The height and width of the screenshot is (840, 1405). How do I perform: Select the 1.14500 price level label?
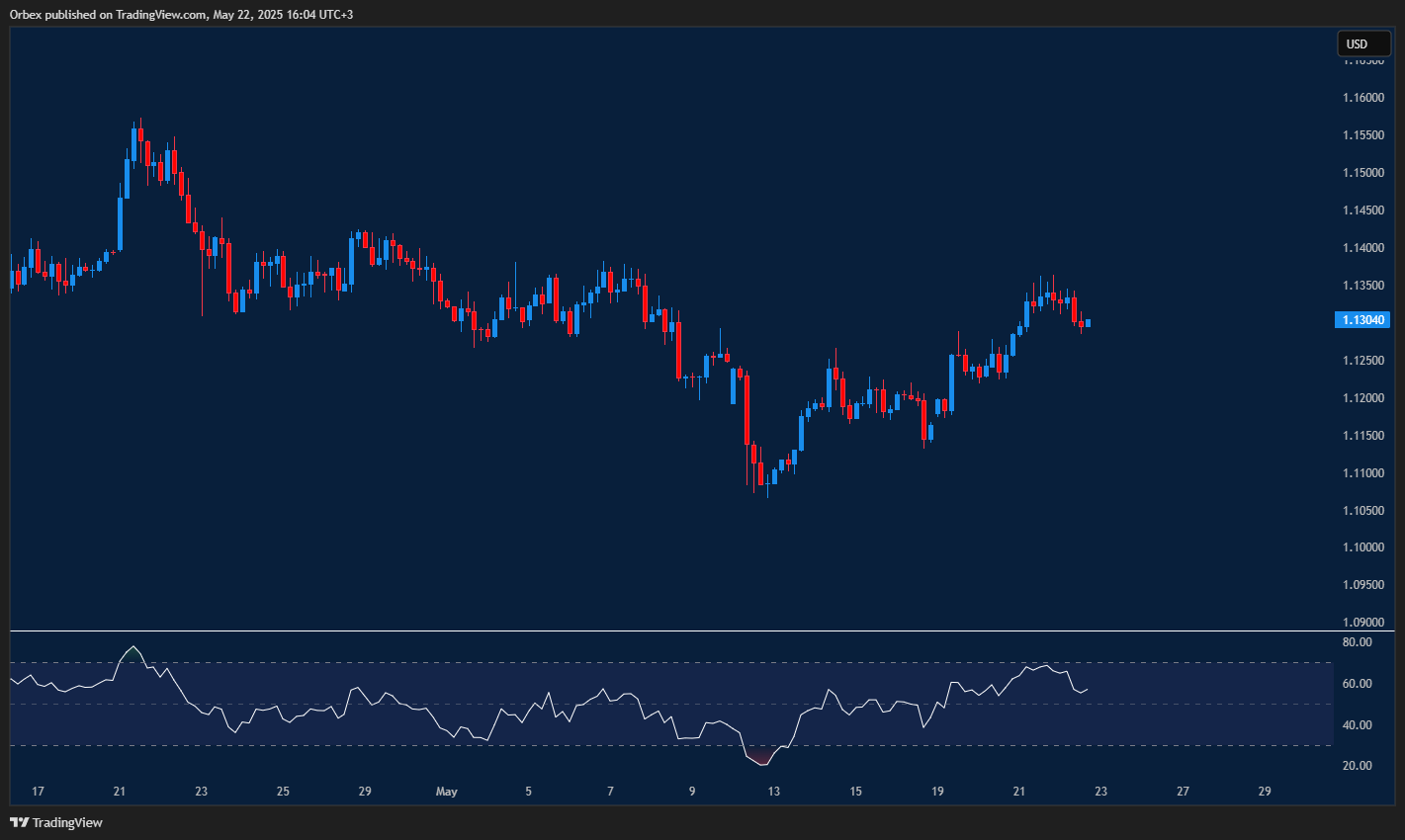point(1362,210)
